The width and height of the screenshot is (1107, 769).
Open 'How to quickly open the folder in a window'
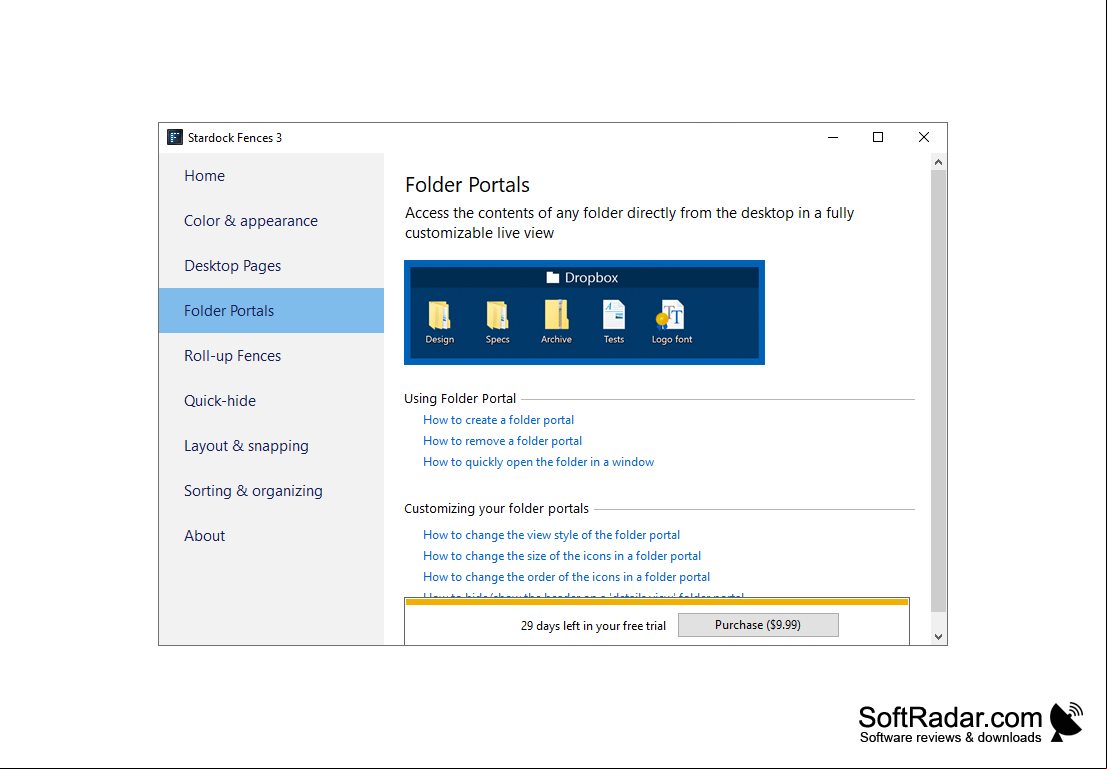click(539, 462)
